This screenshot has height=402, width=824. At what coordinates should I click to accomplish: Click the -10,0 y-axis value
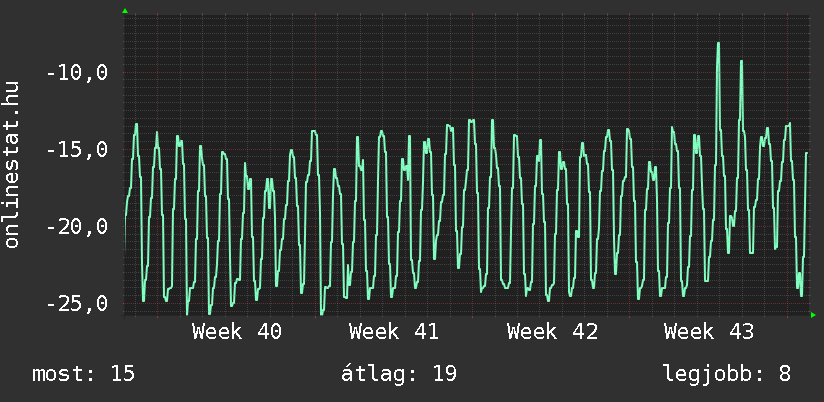tap(77, 73)
